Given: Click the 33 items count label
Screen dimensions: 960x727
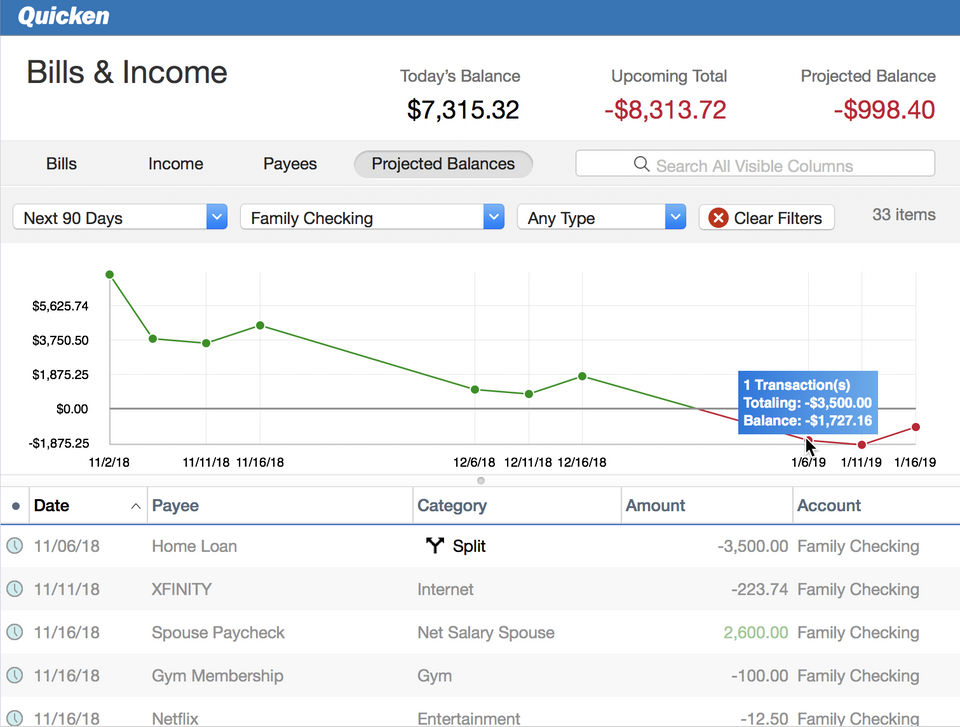Looking at the screenshot, I should (x=904, y=214).
